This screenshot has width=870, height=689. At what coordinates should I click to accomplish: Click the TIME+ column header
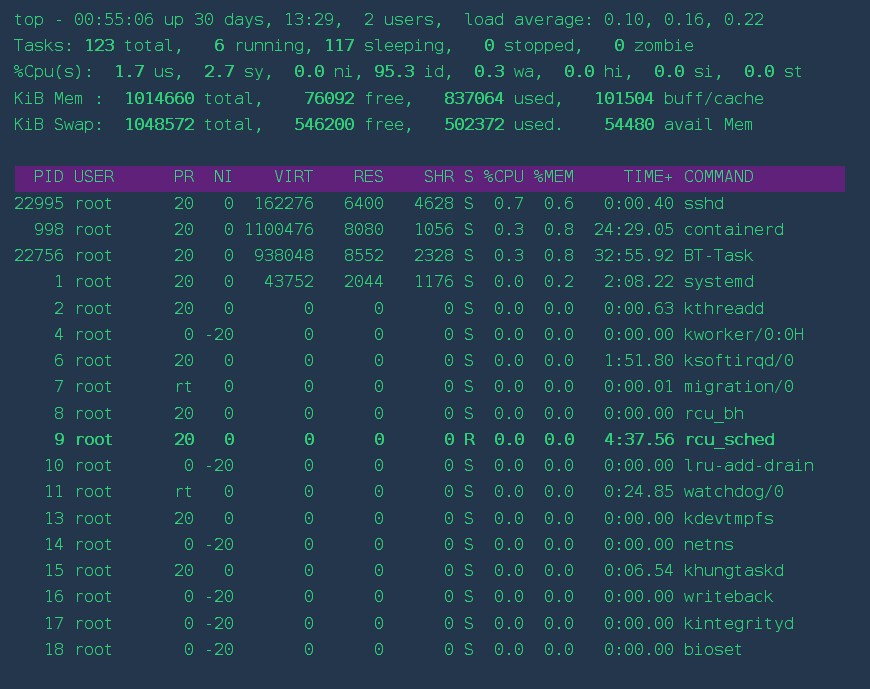pyautogui.click(x=648, y=177)
